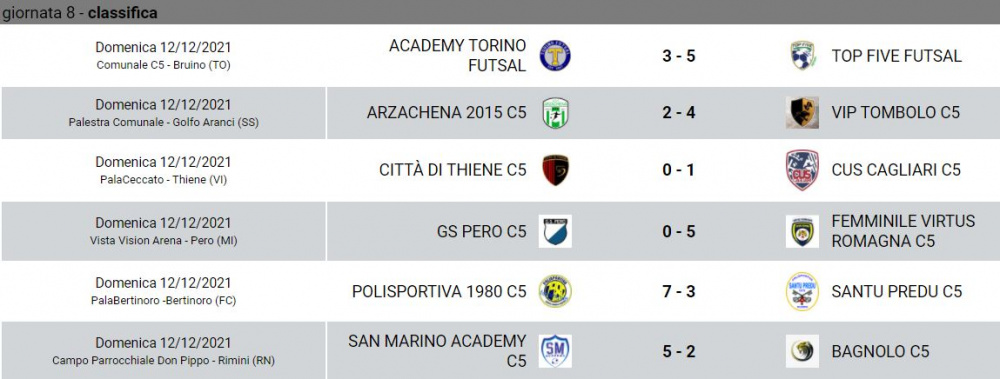Select the Bagnolo C5 logo

[x=802, y=352]
